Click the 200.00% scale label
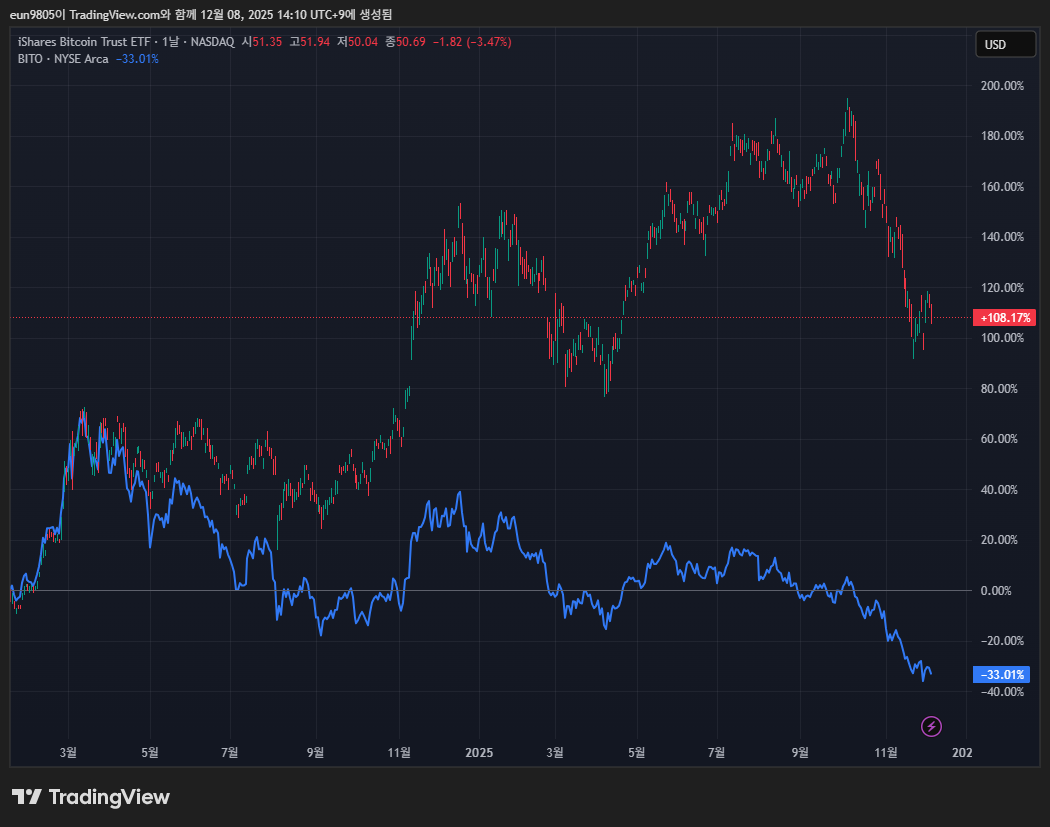Image resolution: width=1050 pixels, height=827 pixels. (1002, 86)
